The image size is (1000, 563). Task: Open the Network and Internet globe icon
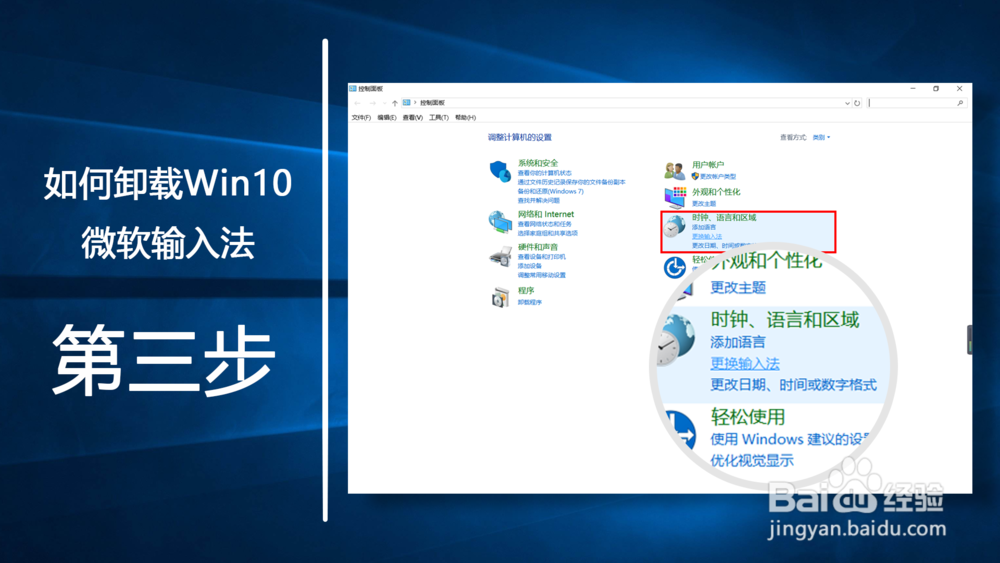pyautogui.click(x=500, y=222)
